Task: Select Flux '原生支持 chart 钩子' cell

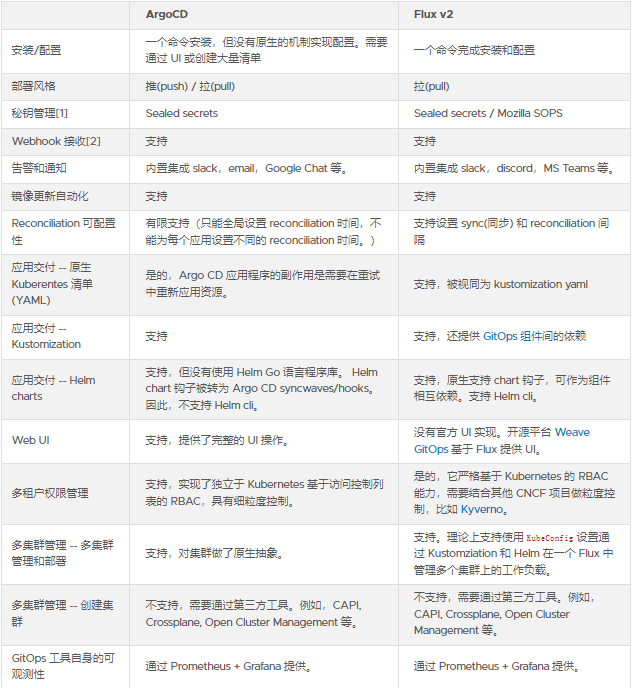Action: click(x=512, y=388)
